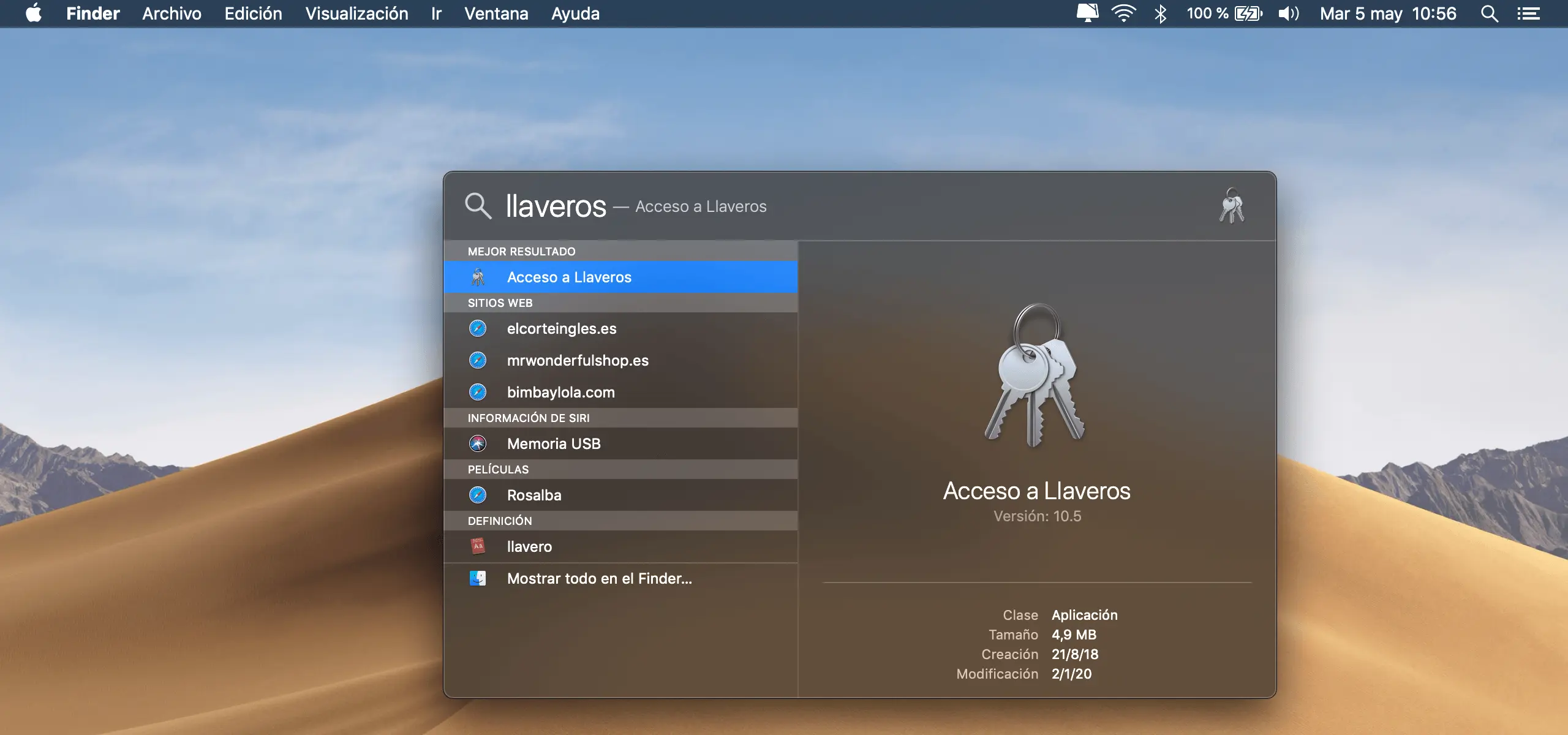The height and width of the screenshot is (735, 1568).
Task: Open the Ir menu
Action: pos(436,13)
